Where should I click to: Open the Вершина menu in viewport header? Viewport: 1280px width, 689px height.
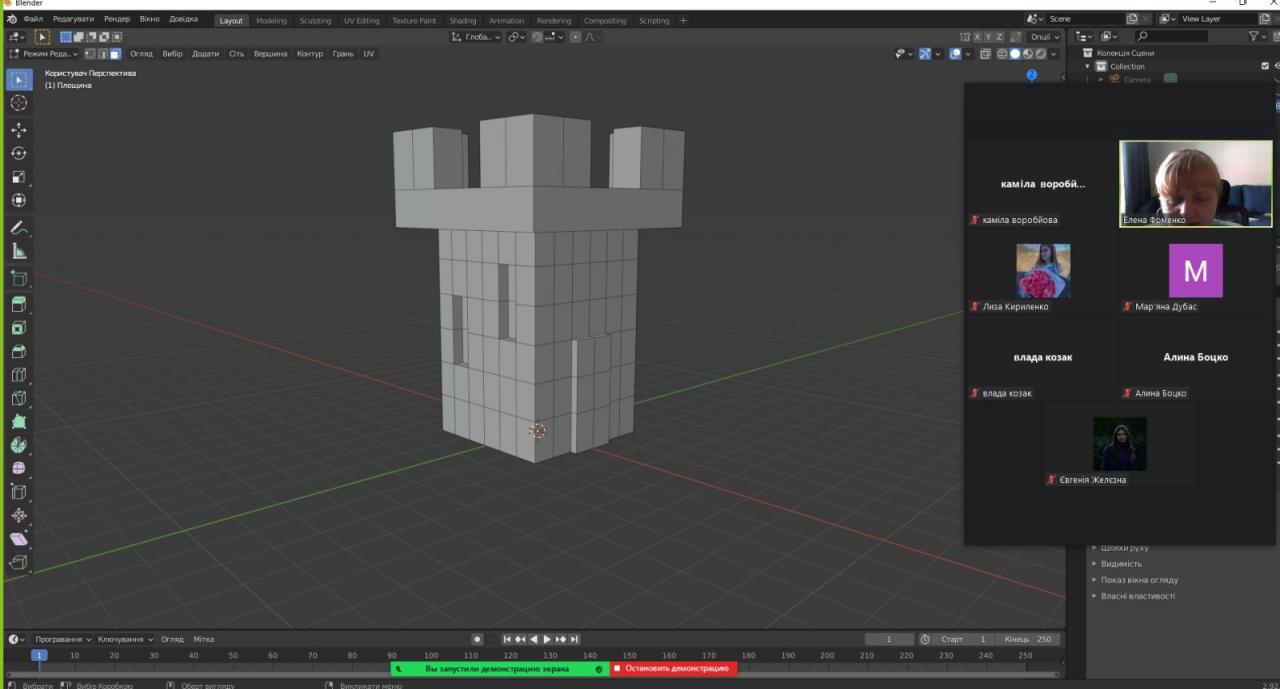coord(270,54)
